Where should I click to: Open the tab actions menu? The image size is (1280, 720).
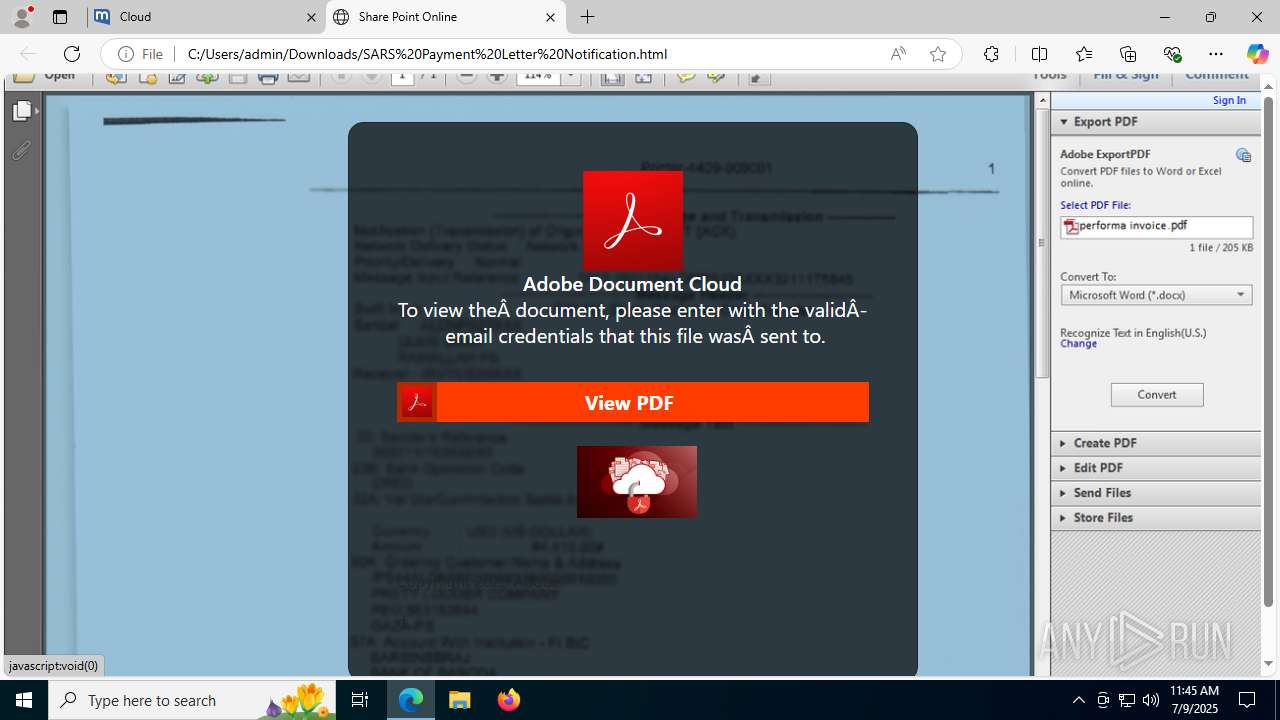tap(60, 17)
